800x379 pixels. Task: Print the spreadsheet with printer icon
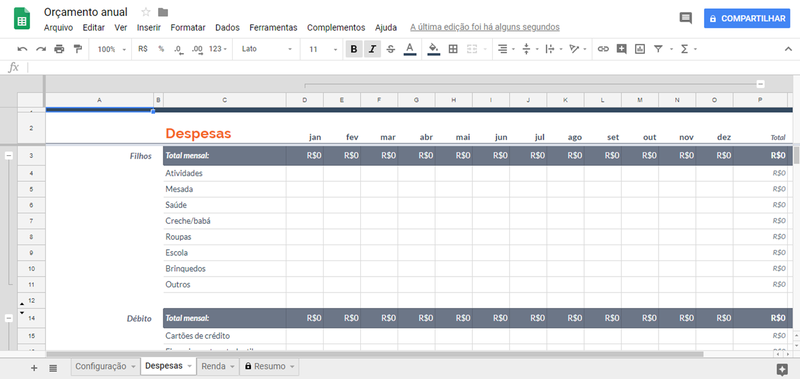coord(59,49)
